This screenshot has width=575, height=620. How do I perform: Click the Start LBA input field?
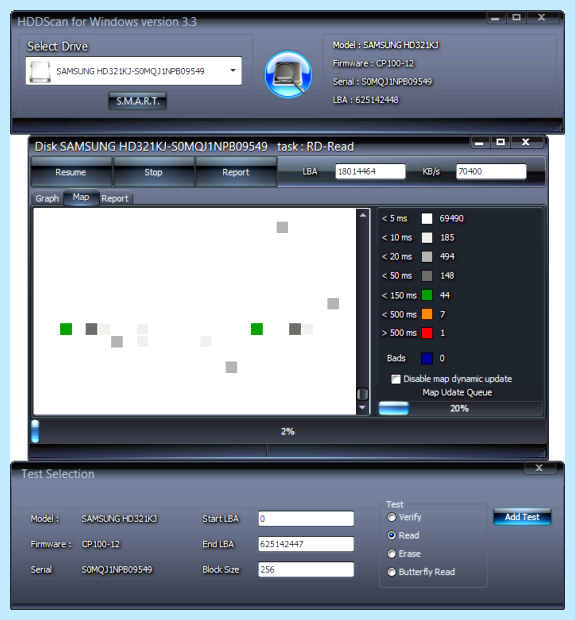306,519
